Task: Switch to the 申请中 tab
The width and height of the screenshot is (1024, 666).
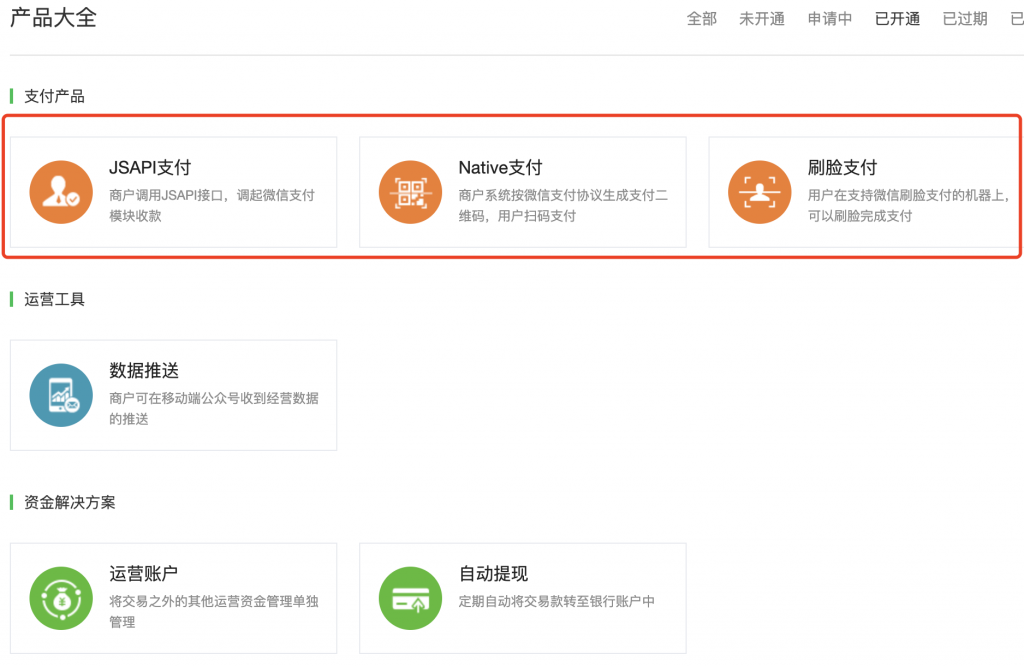Action: (829, 18)
